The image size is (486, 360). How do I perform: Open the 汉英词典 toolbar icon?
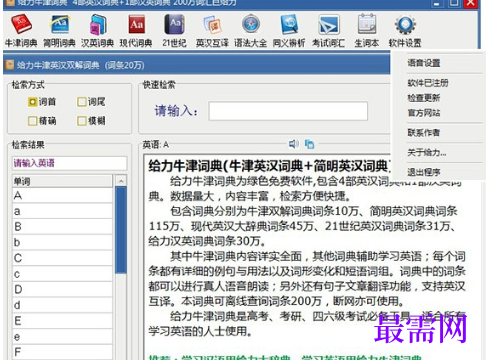click(97, 31)
